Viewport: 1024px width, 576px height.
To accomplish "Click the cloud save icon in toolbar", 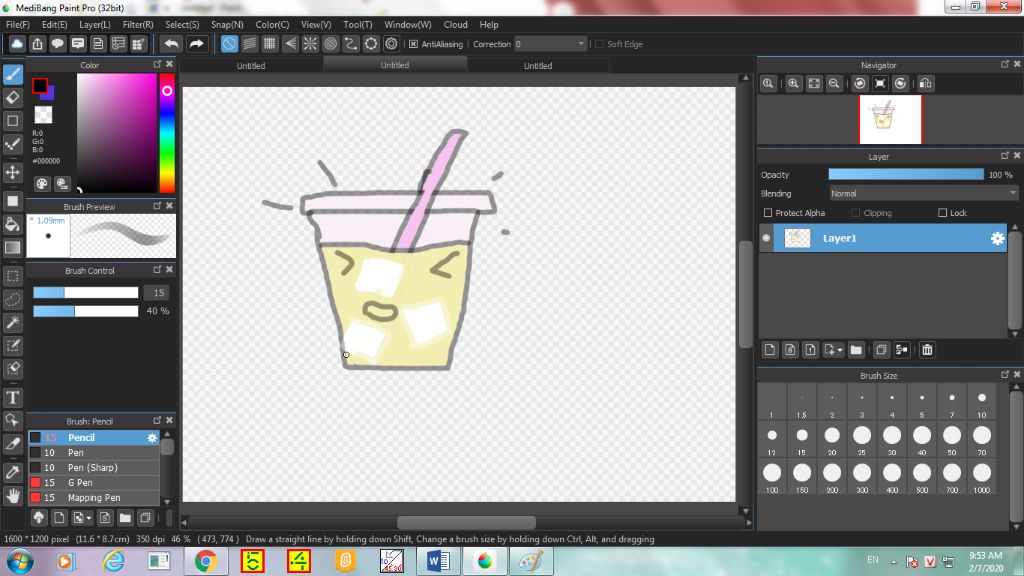I will (x=17, y=44).
